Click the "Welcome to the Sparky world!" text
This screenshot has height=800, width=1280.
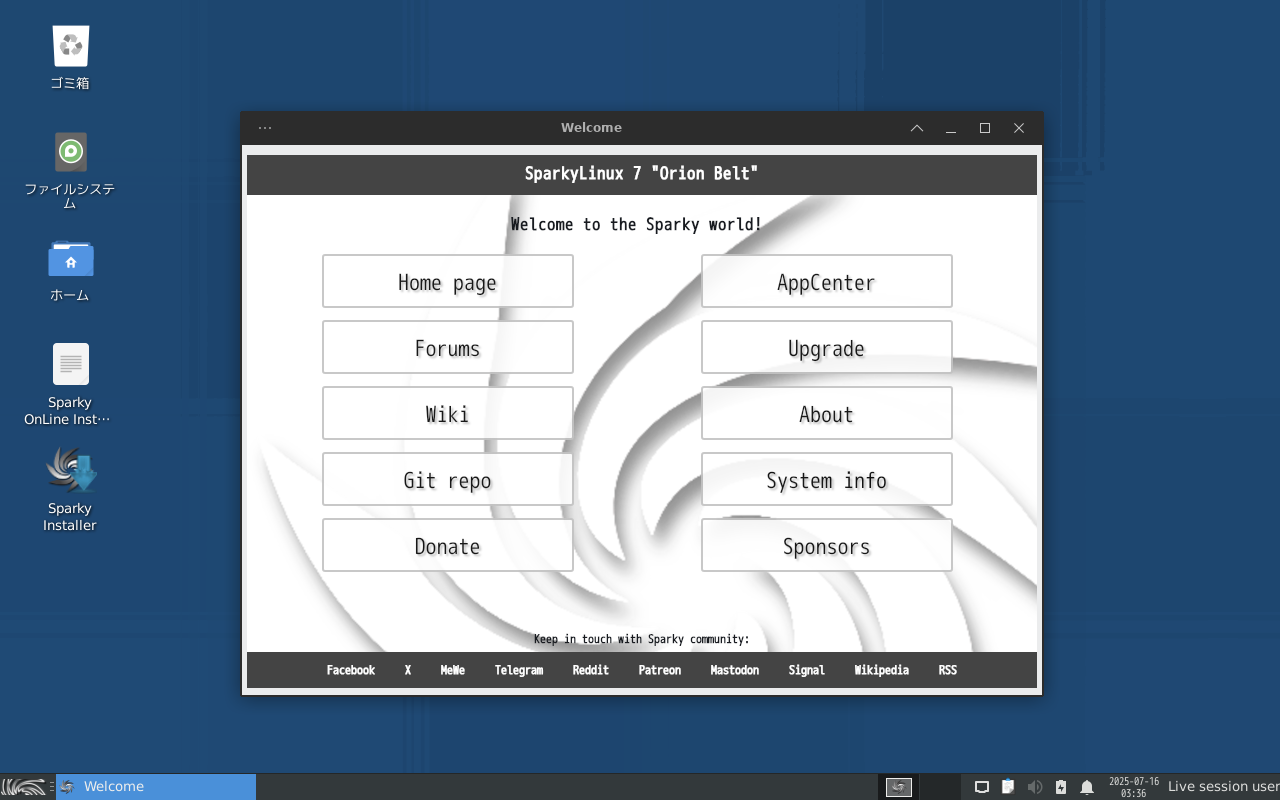pos(637,224)
